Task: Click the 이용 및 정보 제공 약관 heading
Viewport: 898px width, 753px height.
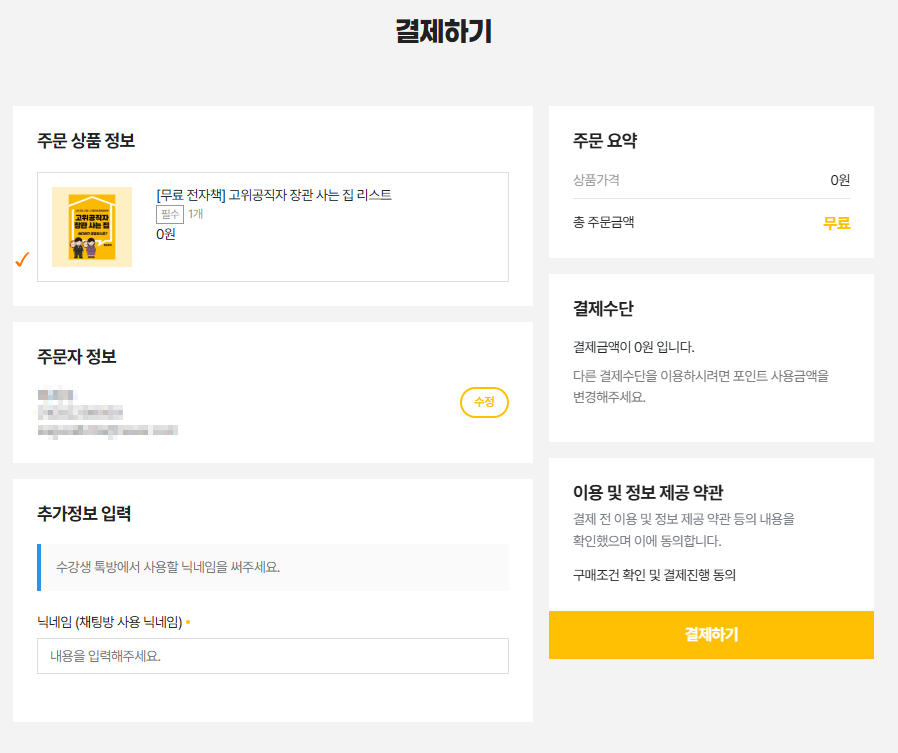Action: click(x=648, y=492)
